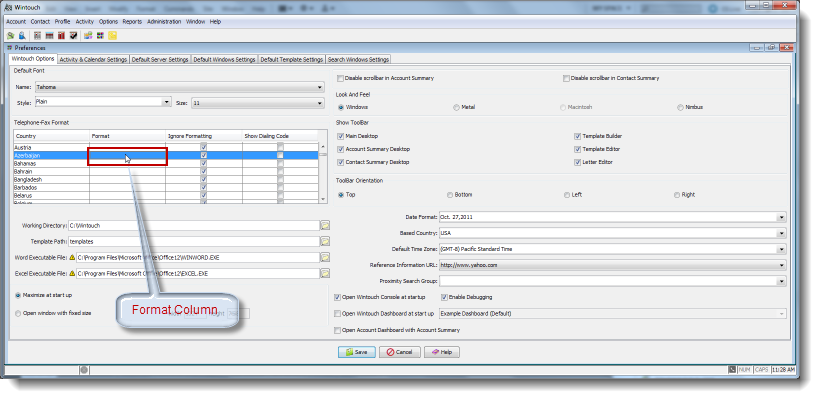Click the gray calendar toolbar icon beside contact search

click(x=38, y=36)
